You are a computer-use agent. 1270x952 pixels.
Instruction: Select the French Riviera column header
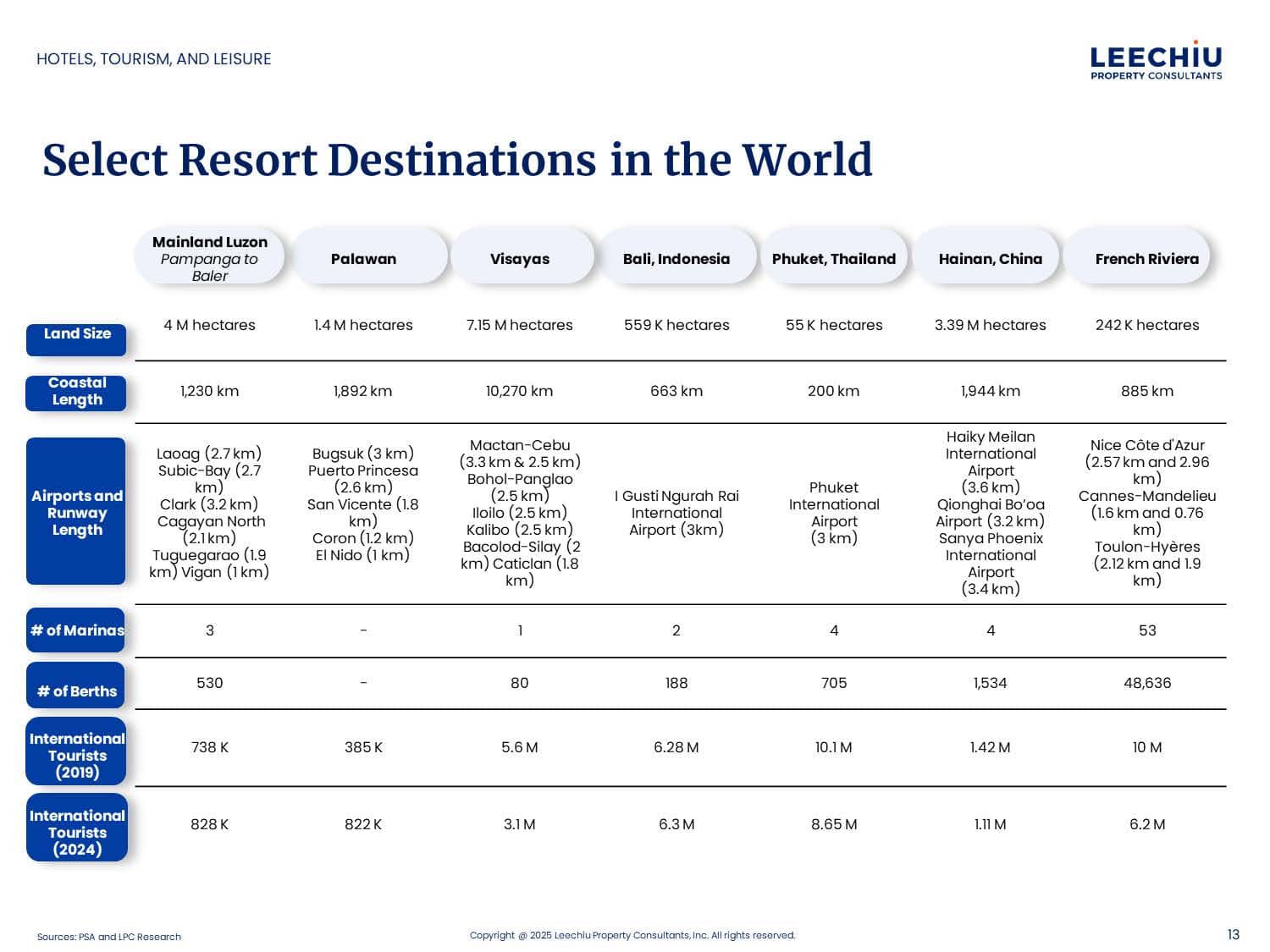pos(1146,258)
